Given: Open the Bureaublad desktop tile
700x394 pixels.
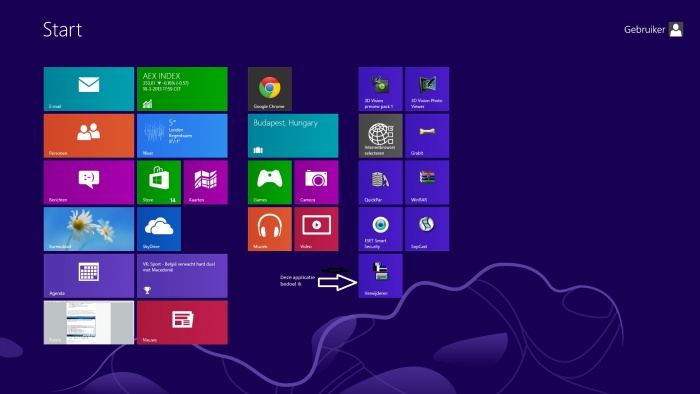Looking at the screenshot, I should [89, 229].
